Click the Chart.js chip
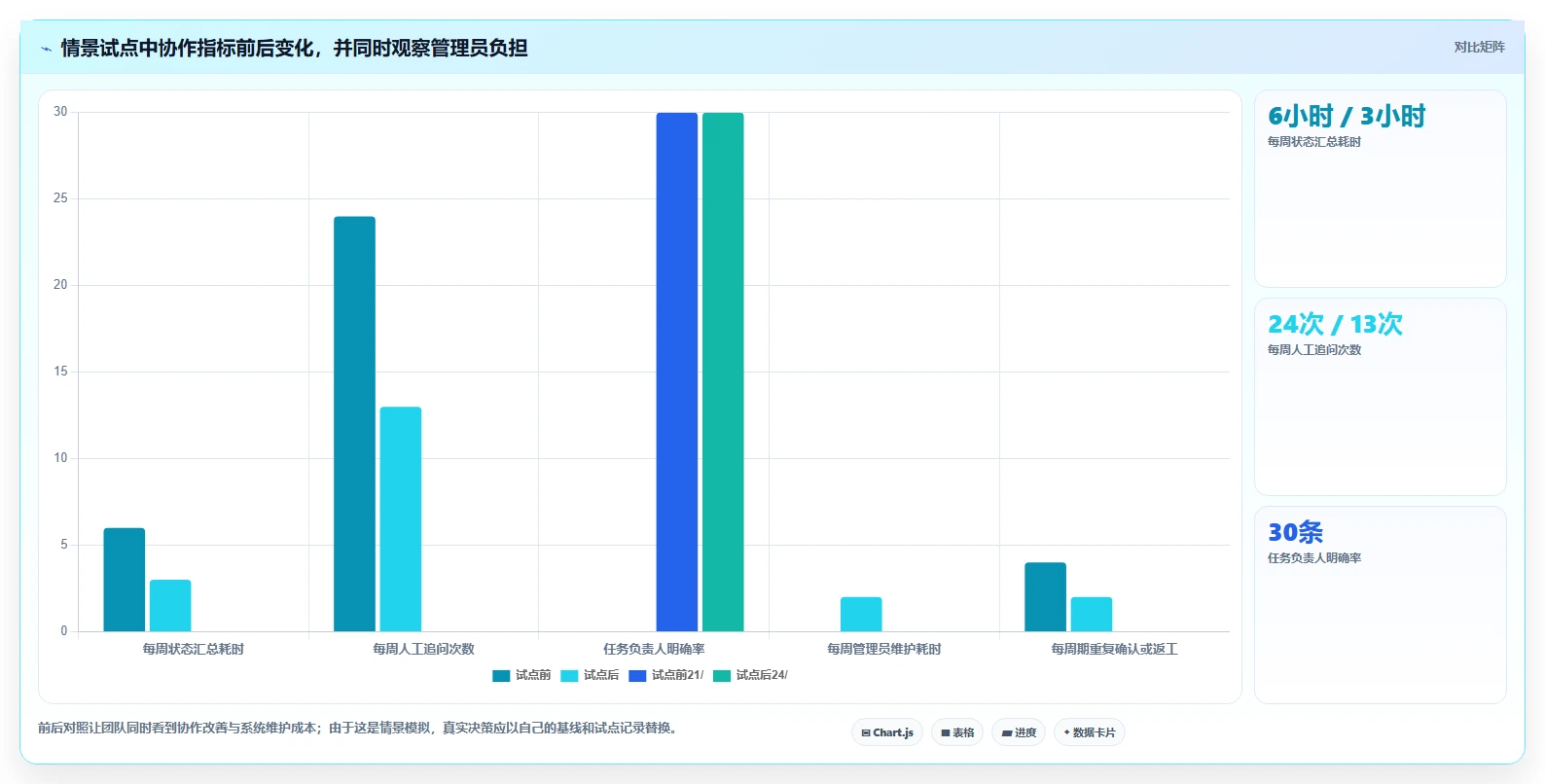The width and height of the screenshot is (1545, 784). tap(887, 732)
